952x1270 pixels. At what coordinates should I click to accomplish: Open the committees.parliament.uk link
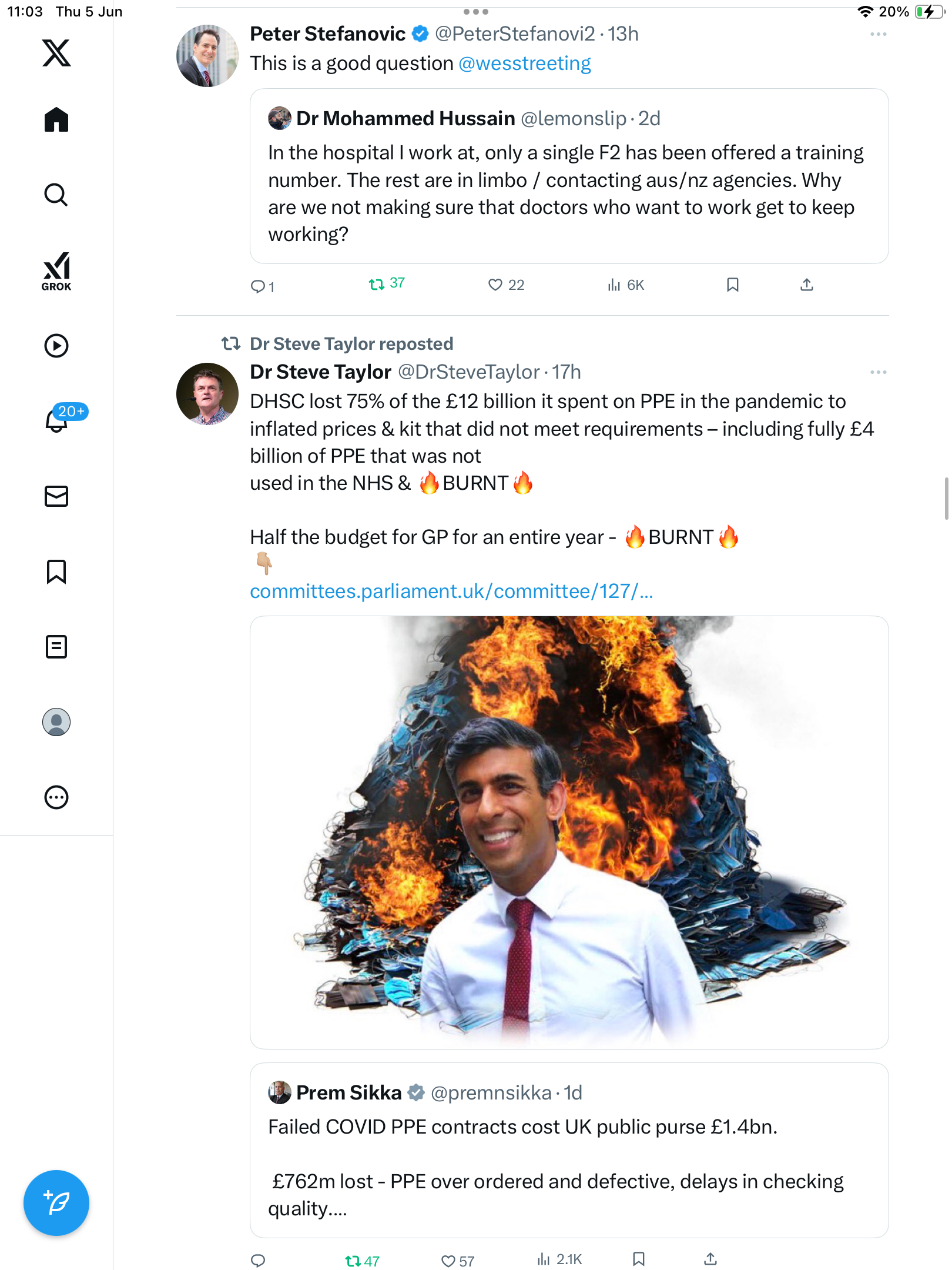451,591
